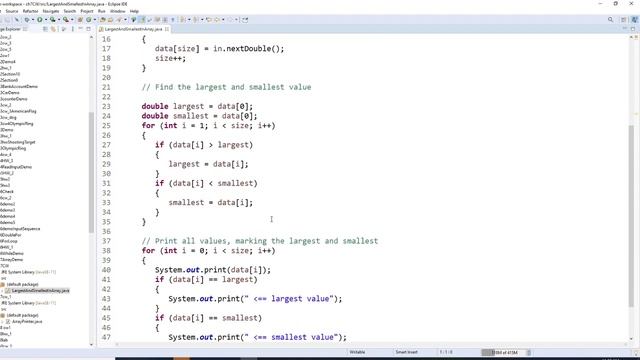
Task: Open the Run menu
Action: point(102,11)
